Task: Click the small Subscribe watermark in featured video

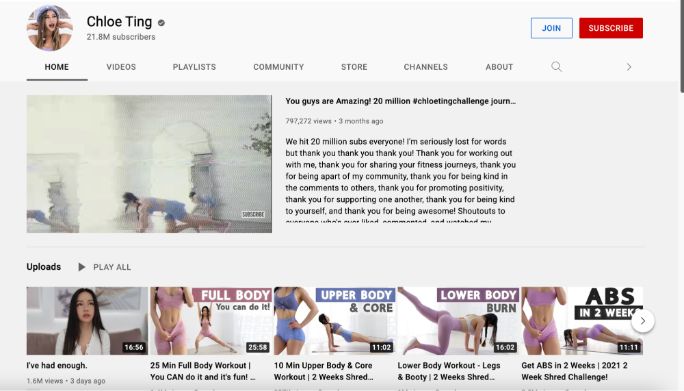Action: 253,214
